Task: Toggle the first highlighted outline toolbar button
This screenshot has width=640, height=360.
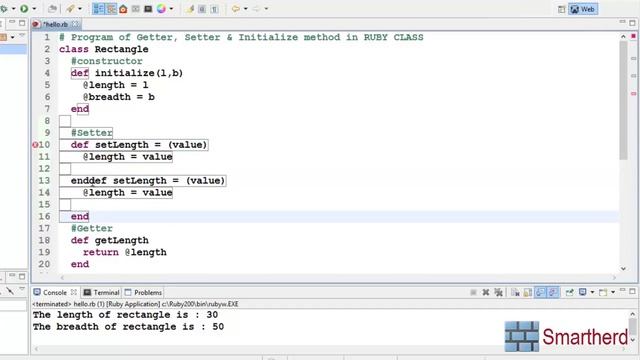Action: (98, 9)
